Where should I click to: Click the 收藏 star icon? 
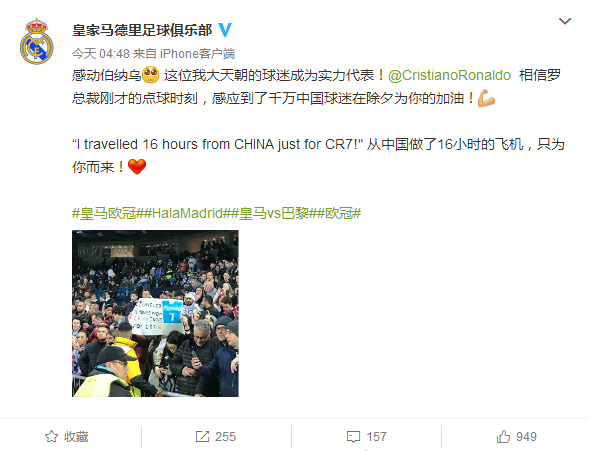click(51, 436)
